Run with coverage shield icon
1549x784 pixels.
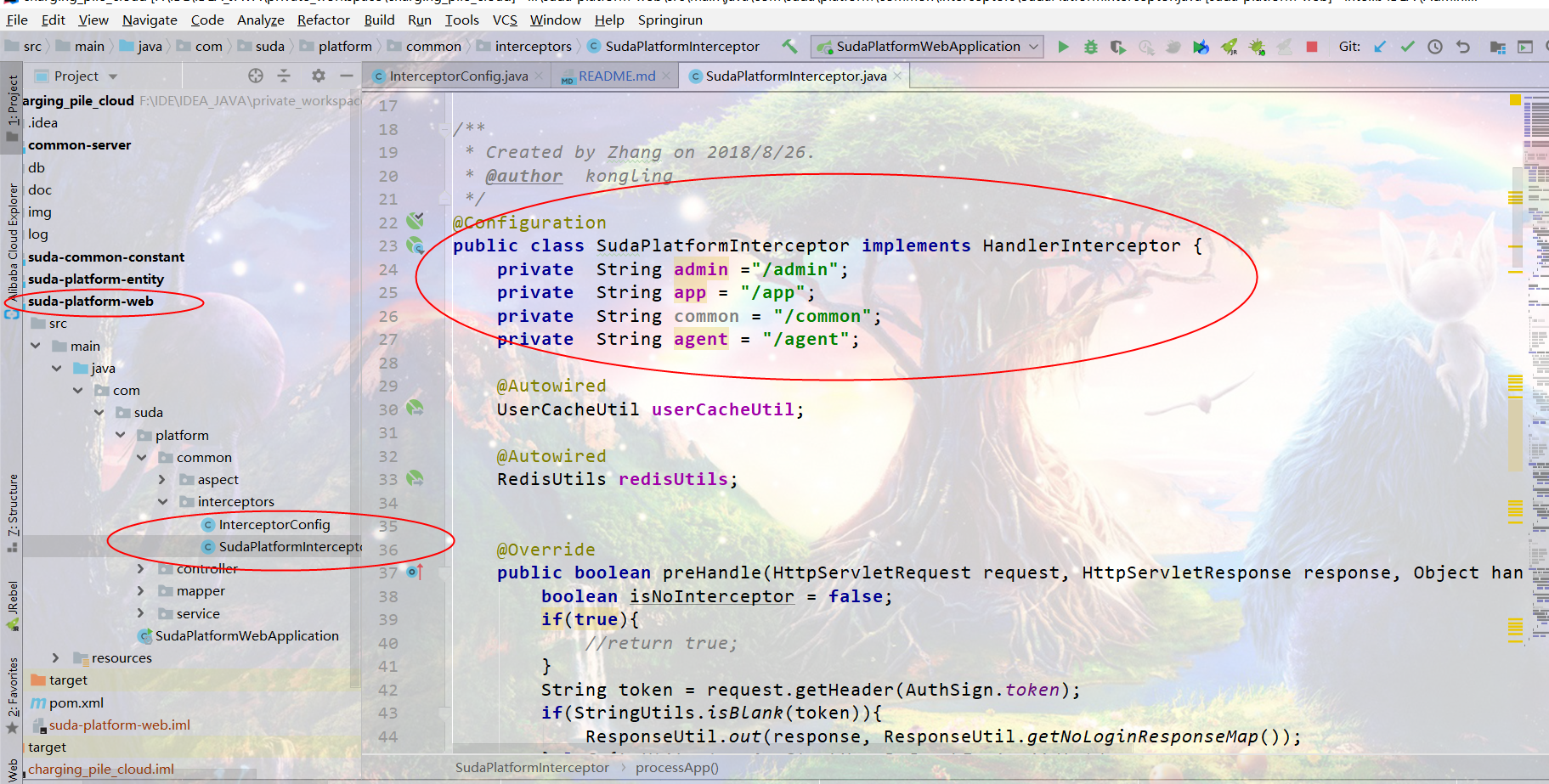tap(1118, 47)
